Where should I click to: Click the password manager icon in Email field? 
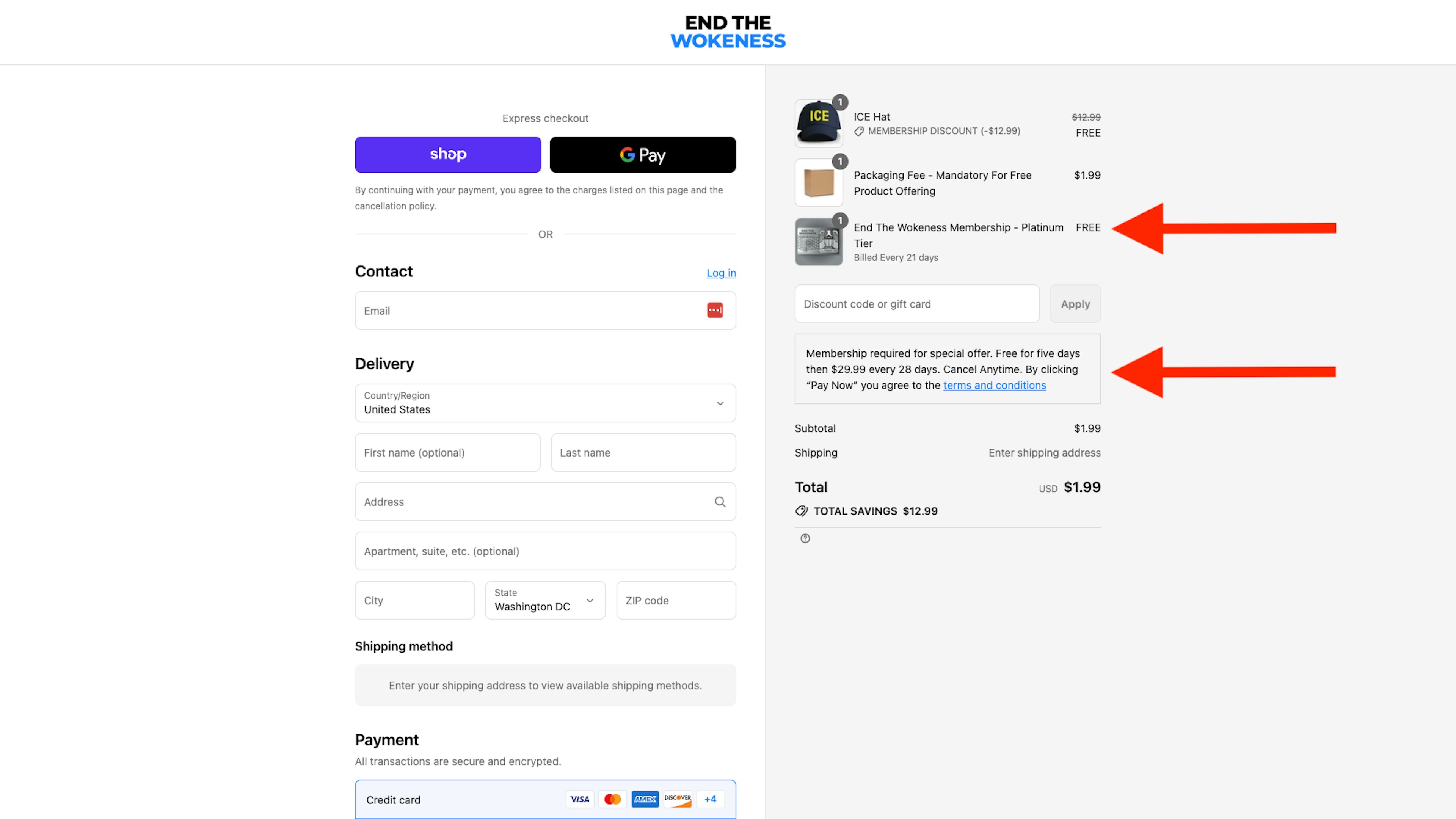714,310
